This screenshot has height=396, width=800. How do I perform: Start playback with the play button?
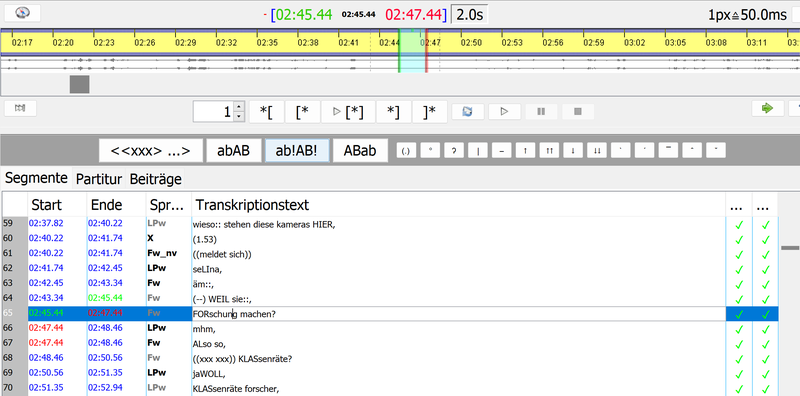click(504, 112)
